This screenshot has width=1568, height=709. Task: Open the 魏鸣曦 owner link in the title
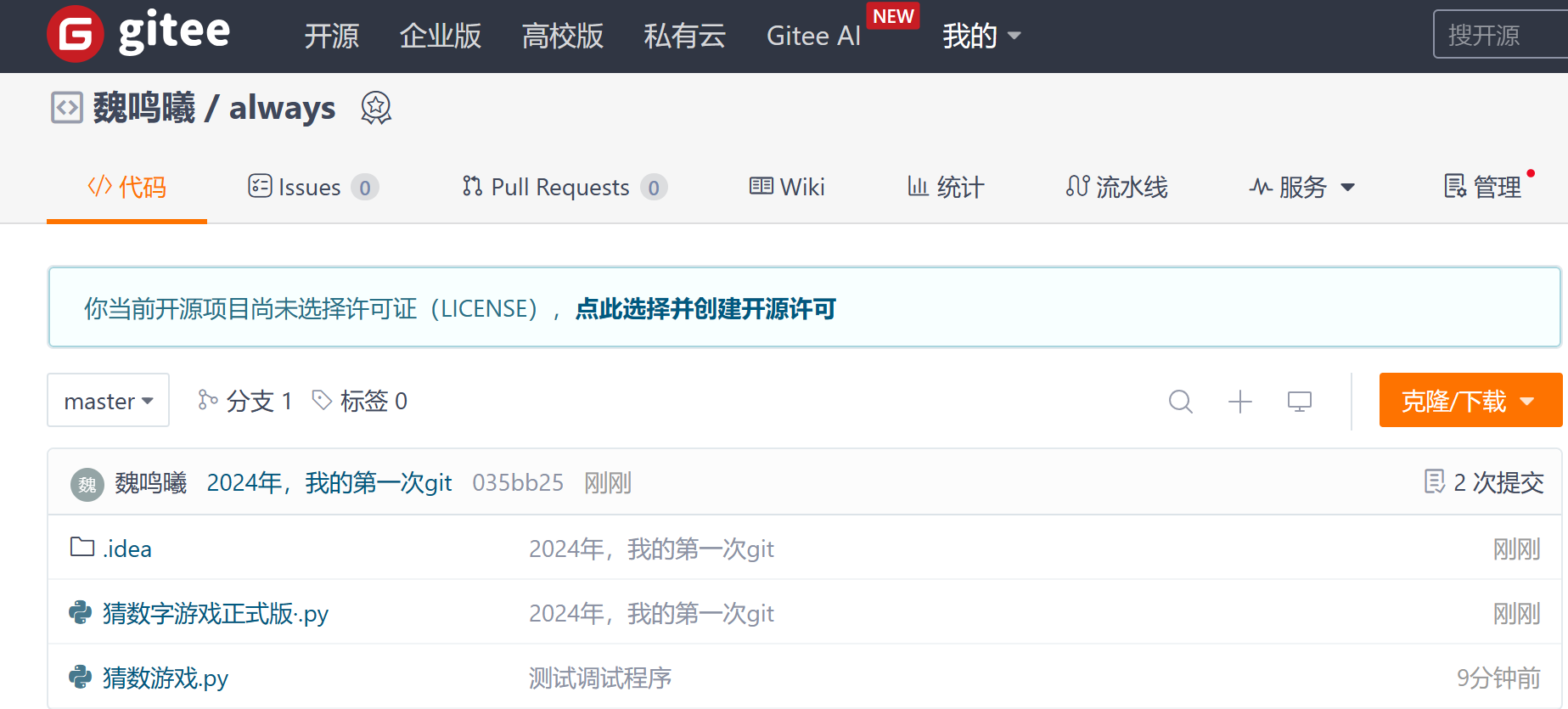coord(144,108)
